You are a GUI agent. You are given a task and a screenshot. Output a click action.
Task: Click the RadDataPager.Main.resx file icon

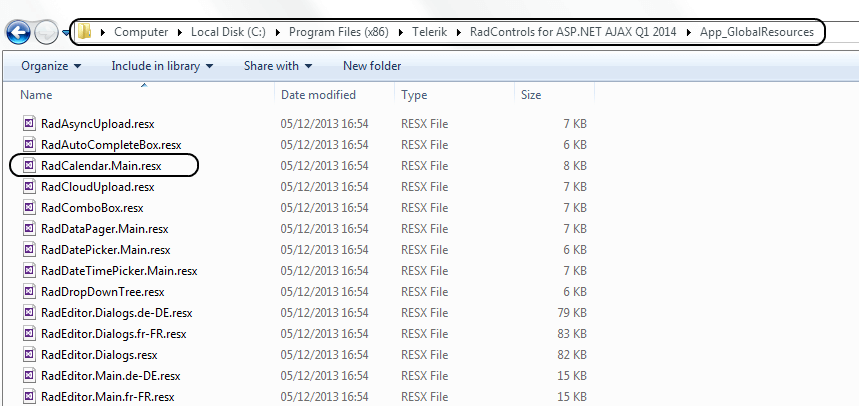click(x=30, y=228)
